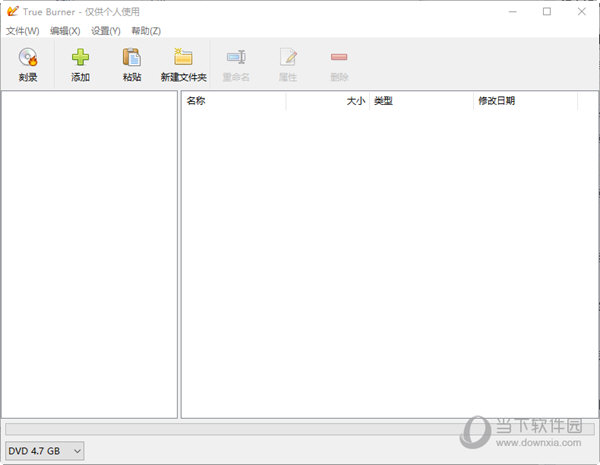
Task: Sort by the 类型 column header
Action: point(421,101)
